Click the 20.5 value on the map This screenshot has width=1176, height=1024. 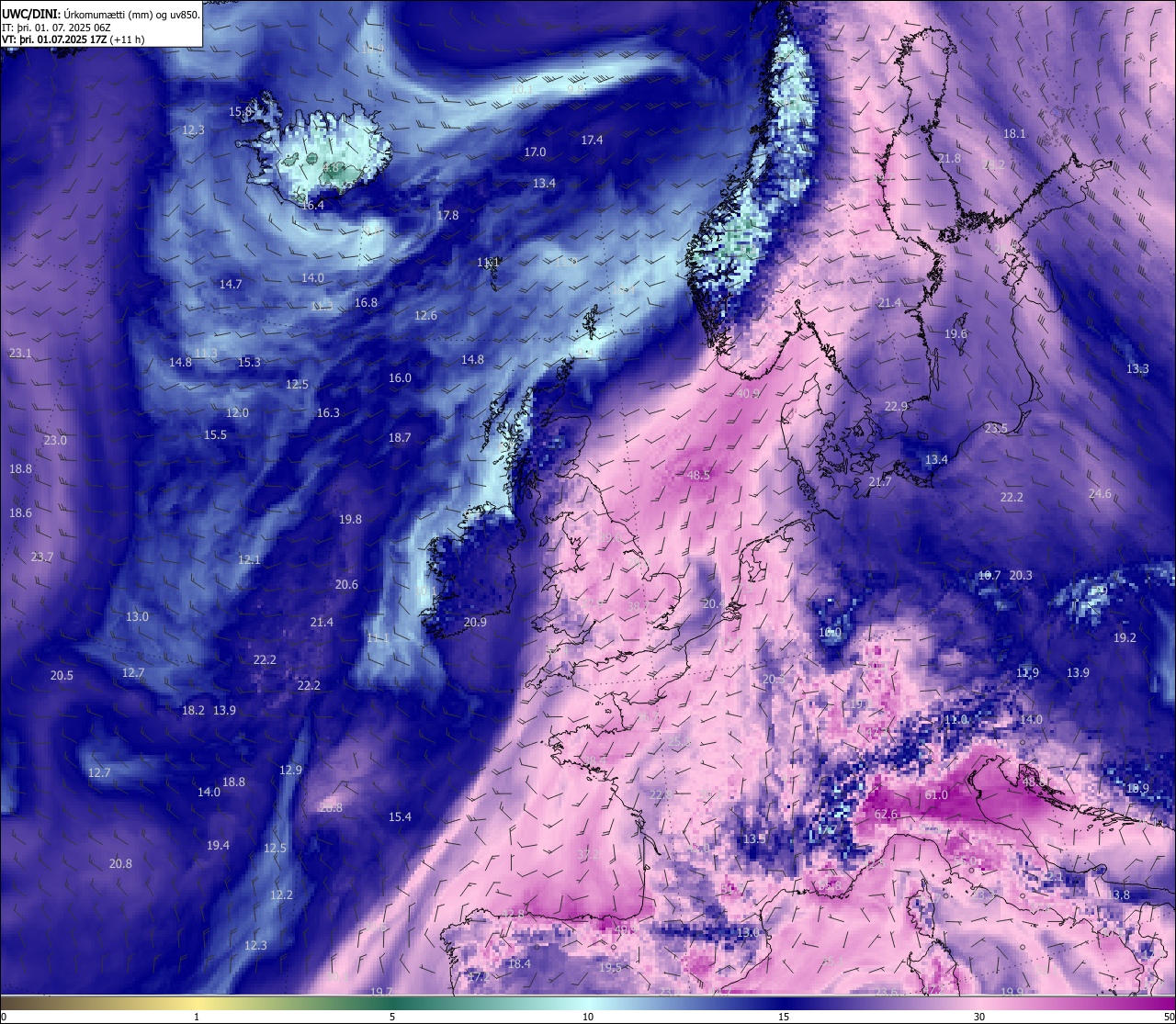coord(62,676)
